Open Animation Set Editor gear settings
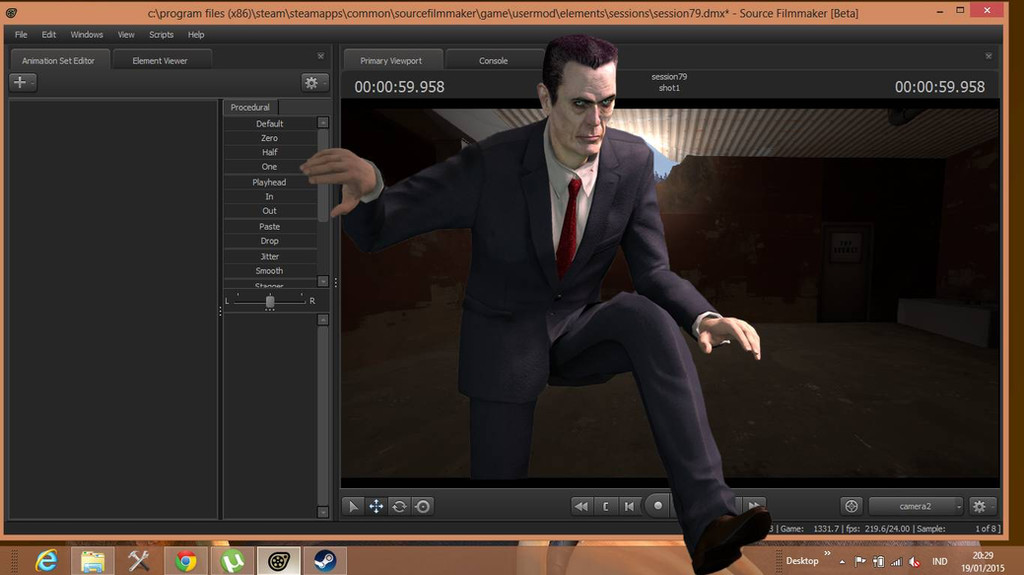Viewport: 1024px width, 575px height. click(313, 83)
